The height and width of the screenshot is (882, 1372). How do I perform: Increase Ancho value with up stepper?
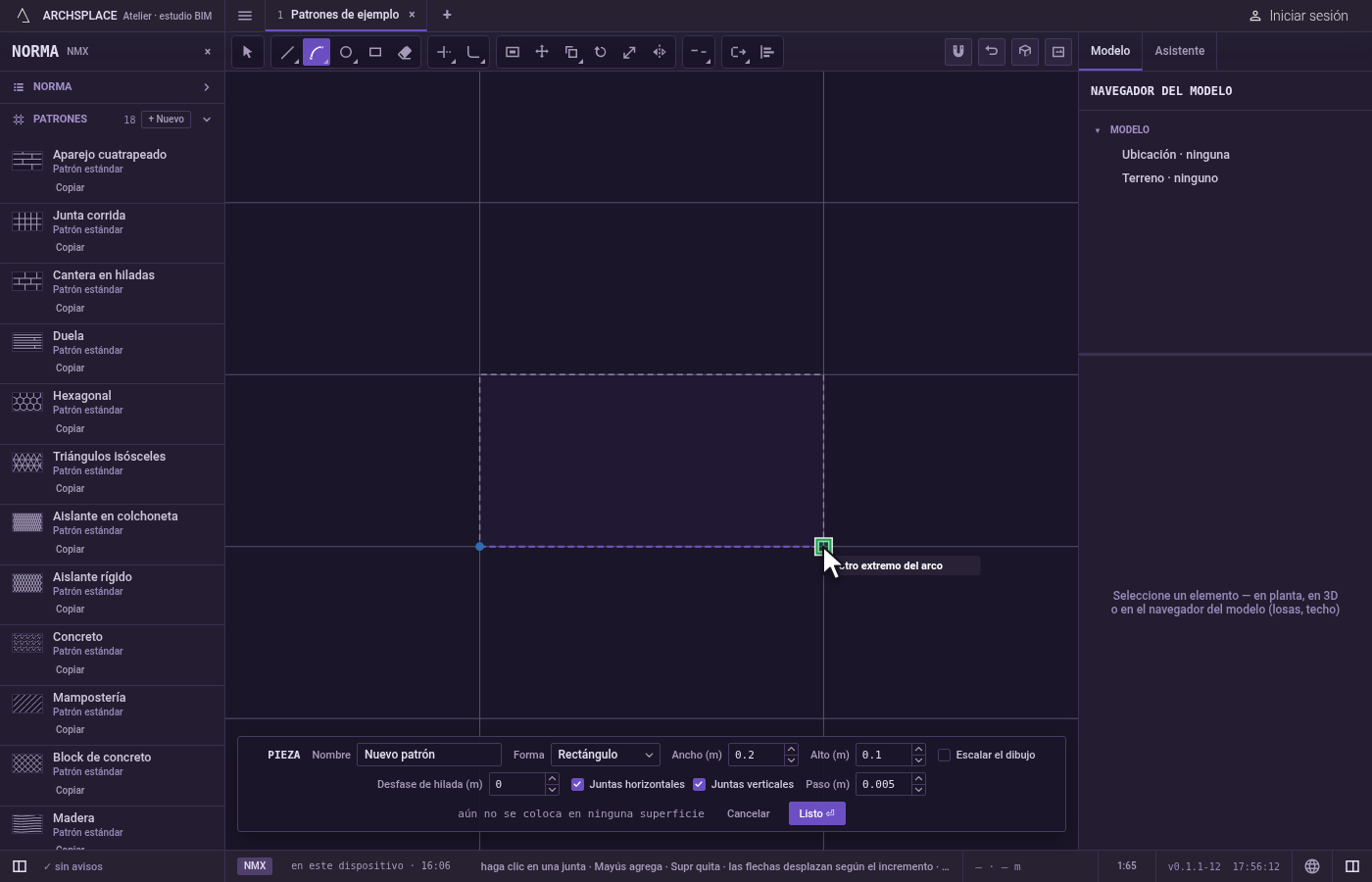(x=791, y=750)
